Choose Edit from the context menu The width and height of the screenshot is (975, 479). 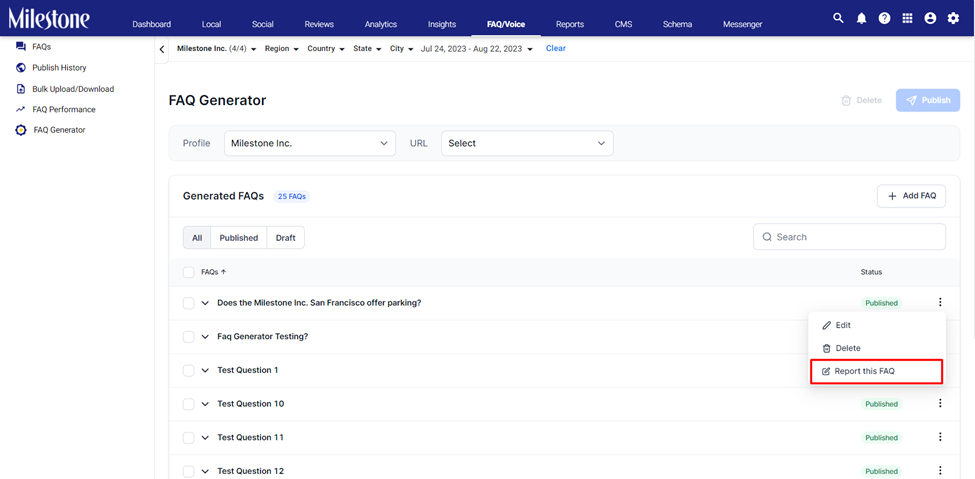[877, 325]
